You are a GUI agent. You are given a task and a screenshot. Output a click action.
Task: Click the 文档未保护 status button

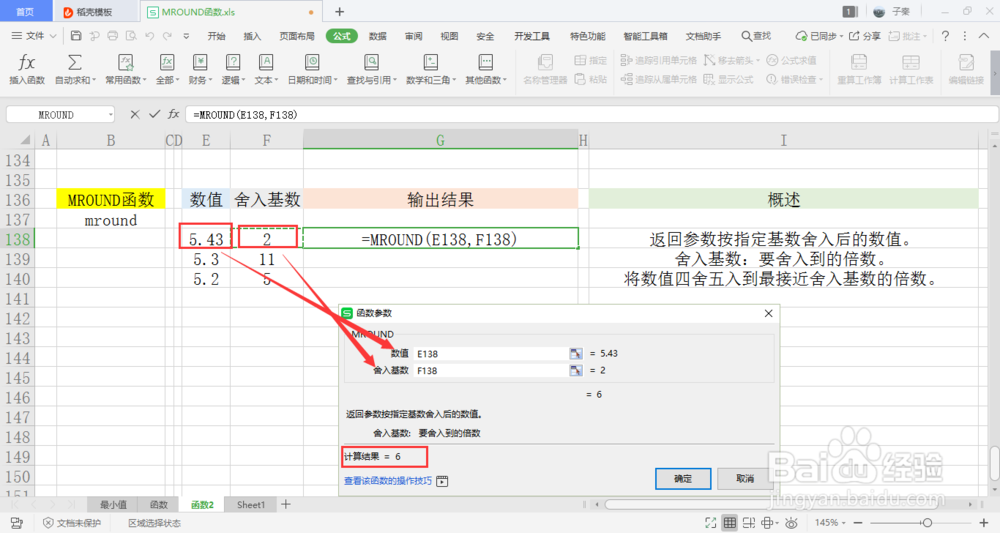(72, 523)
